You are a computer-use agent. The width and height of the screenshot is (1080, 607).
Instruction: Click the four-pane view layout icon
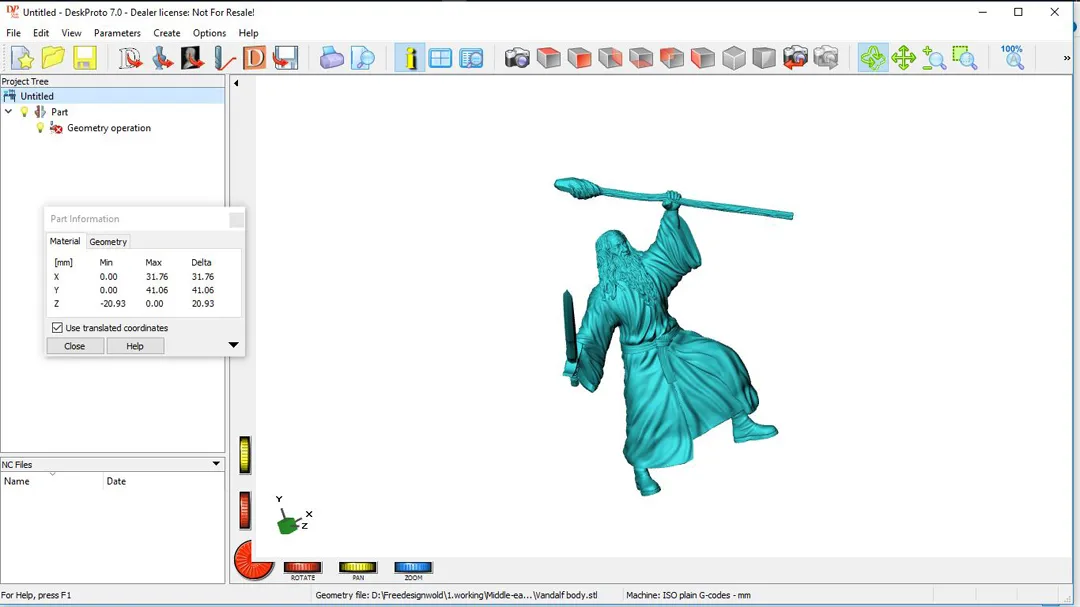(440, 58)
